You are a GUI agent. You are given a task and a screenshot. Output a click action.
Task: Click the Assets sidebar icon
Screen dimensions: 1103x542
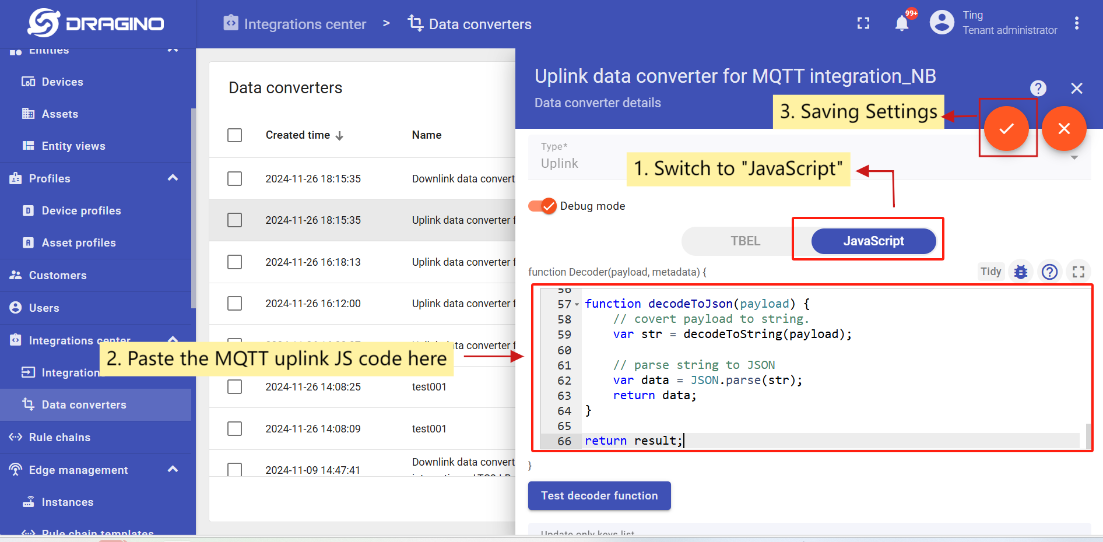(x=29, y=114)
